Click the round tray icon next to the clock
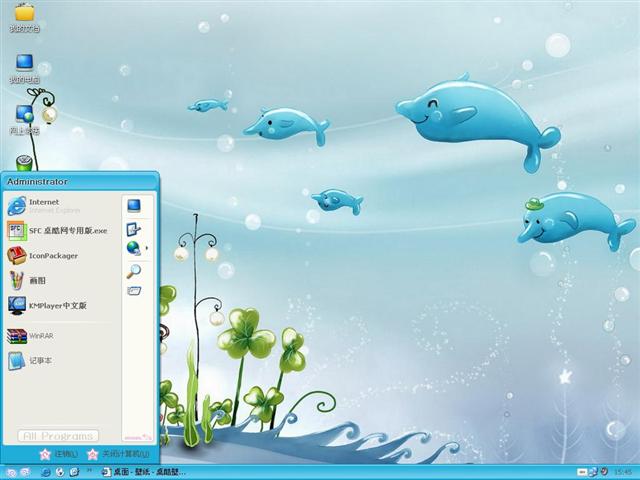 click(x=604, y=472)
